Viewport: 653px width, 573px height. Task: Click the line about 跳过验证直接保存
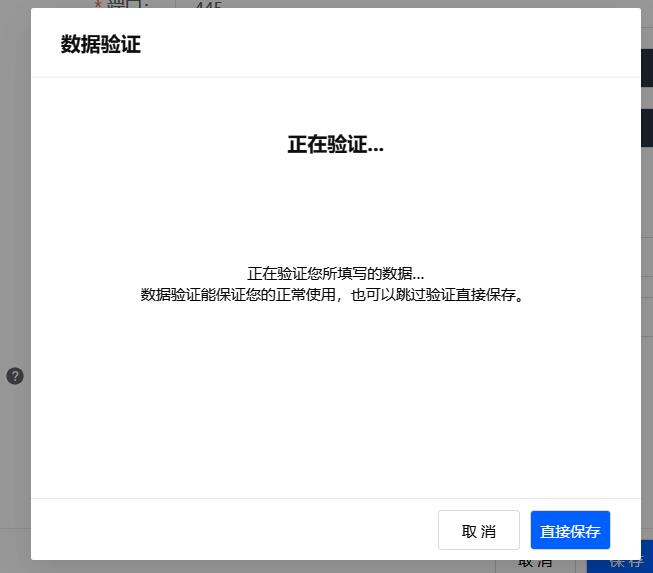click(x=332, y=295)
